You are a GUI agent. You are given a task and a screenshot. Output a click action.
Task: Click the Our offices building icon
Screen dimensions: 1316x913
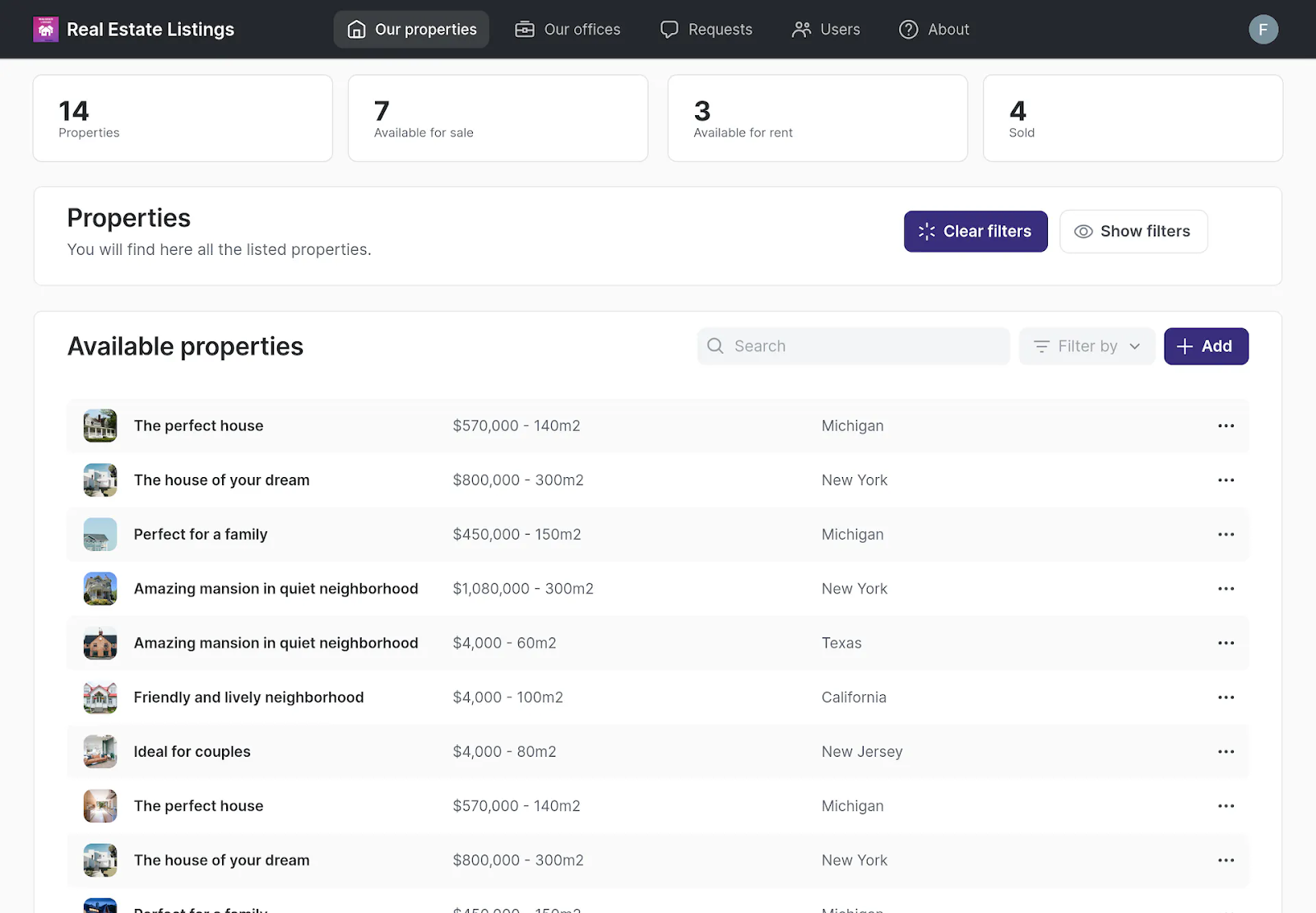[524, 29]
